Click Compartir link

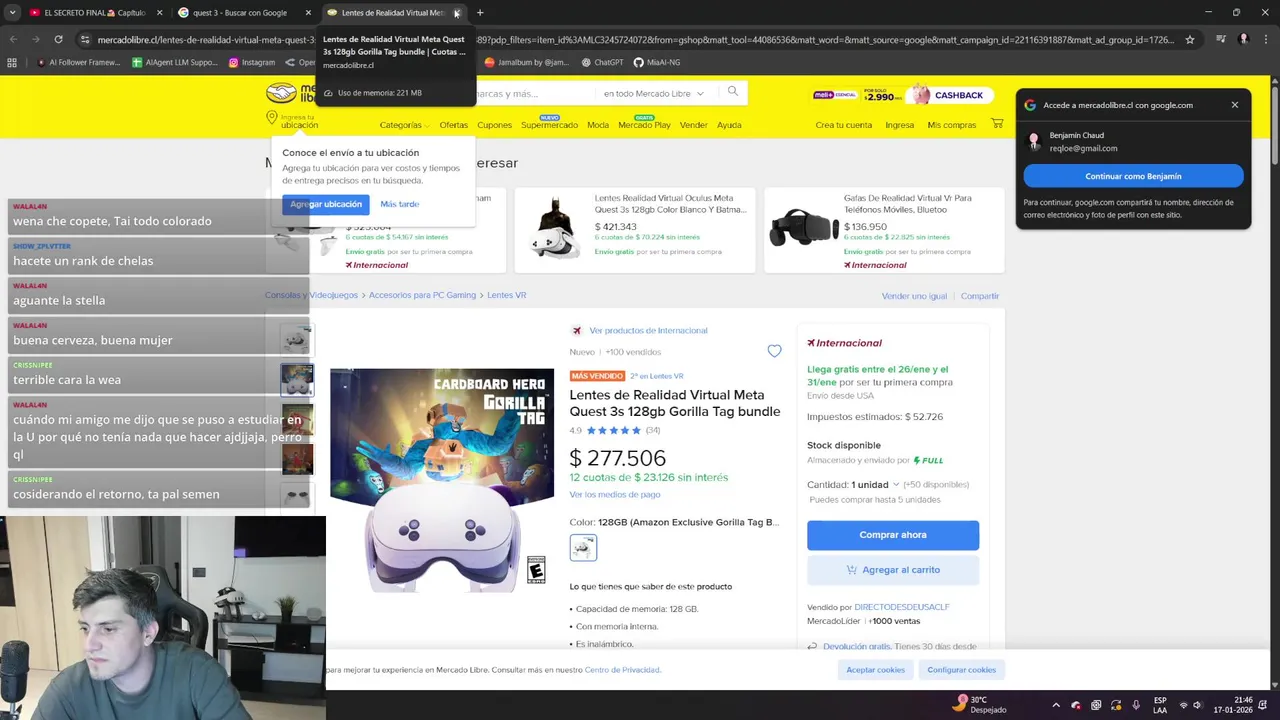click(x=980, y=296)
